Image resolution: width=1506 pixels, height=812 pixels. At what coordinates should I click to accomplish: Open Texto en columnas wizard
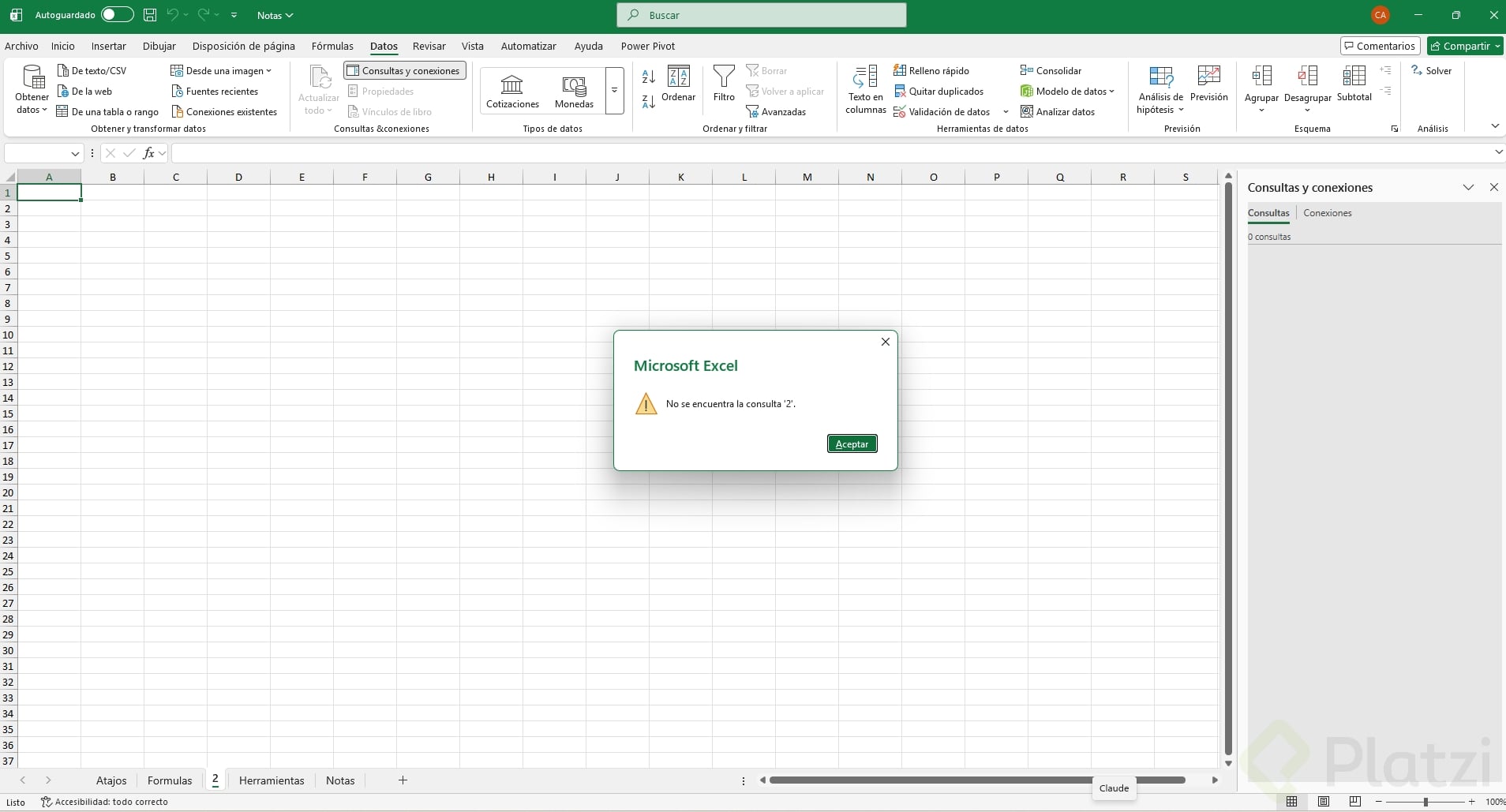[866, 90]
